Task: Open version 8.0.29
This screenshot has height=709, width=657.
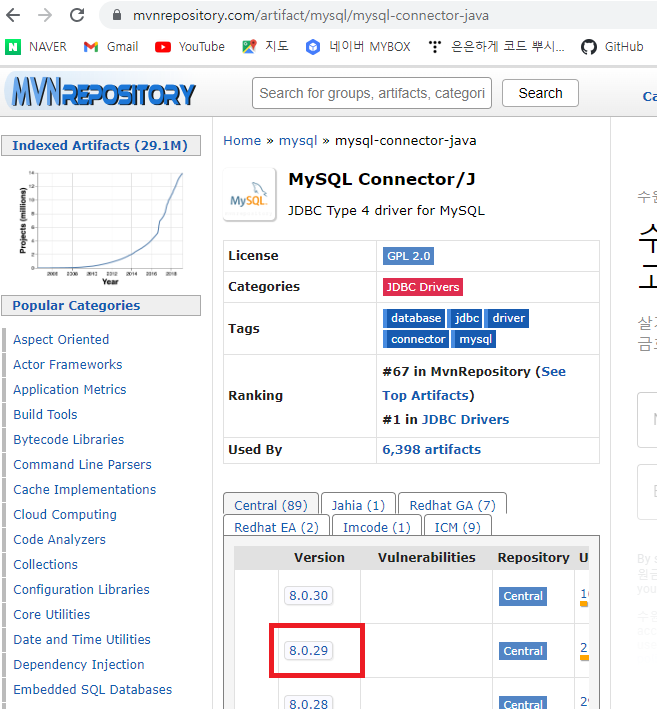Action: (308, 651)
